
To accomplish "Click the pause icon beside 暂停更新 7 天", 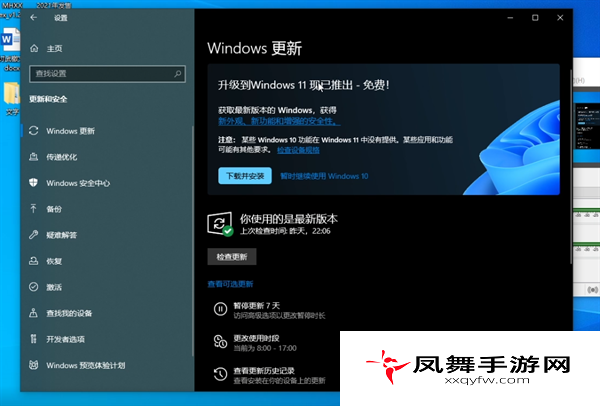I will coord(220,309).
